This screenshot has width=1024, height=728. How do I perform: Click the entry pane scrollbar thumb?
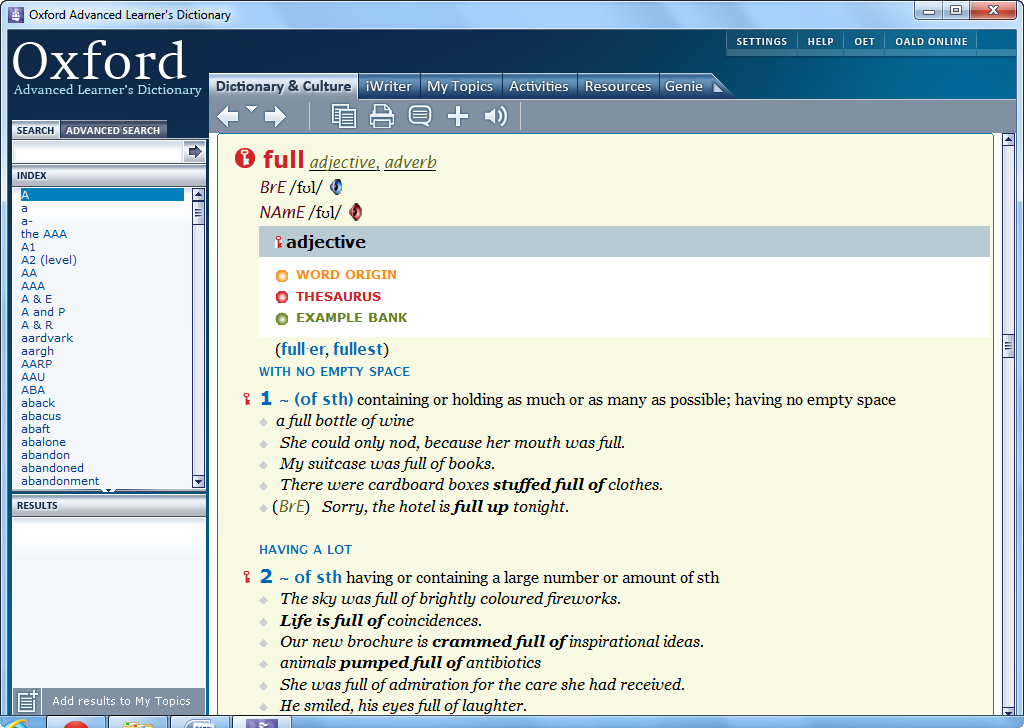(x=1008, y=346)
